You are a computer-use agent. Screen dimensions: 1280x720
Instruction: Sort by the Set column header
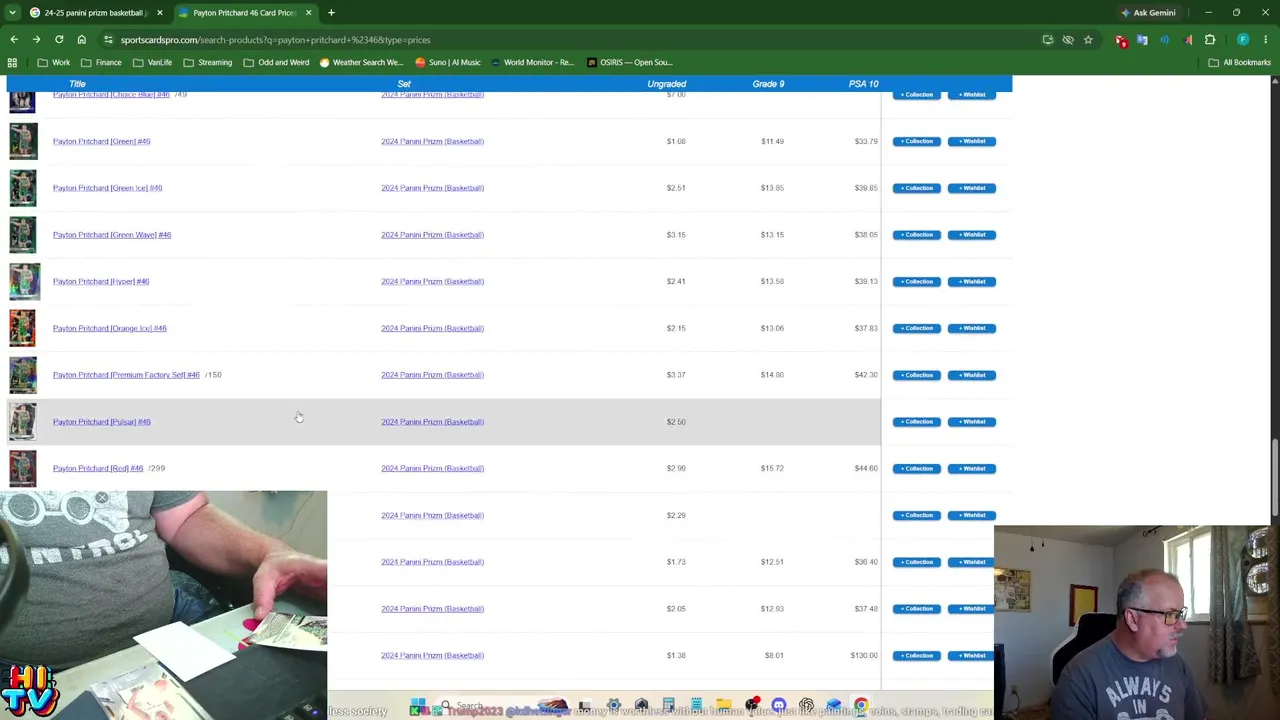404,84
